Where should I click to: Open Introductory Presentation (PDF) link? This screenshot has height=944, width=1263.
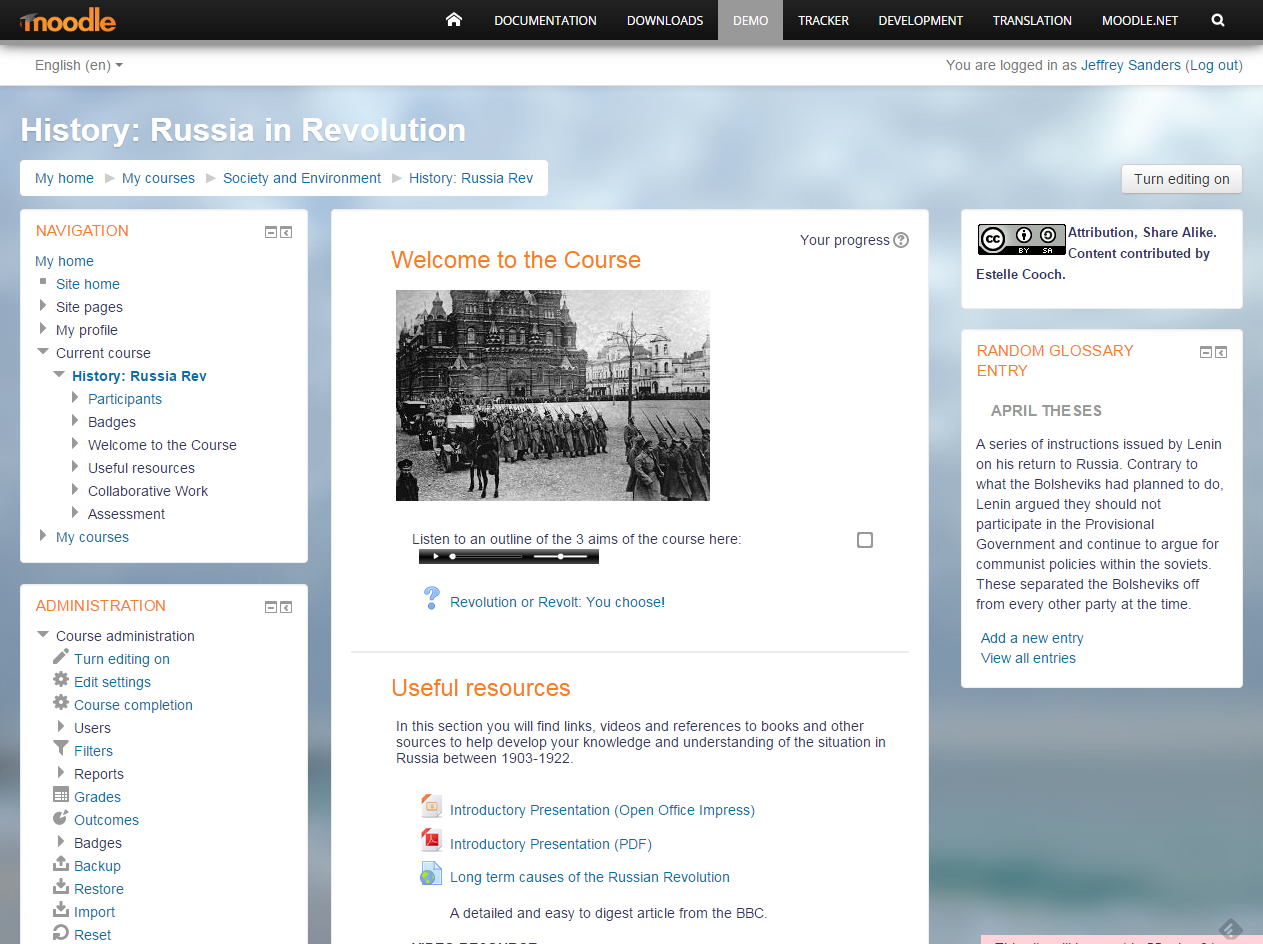[x=551, y=844]
